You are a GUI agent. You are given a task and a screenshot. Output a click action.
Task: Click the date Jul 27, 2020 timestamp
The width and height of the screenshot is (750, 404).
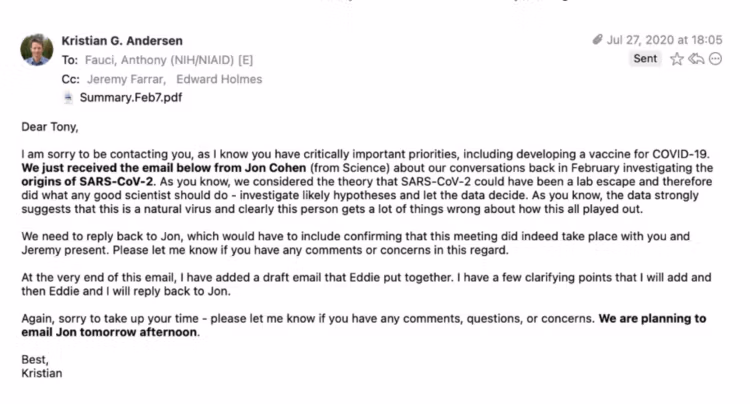click(x=664, y=40)
